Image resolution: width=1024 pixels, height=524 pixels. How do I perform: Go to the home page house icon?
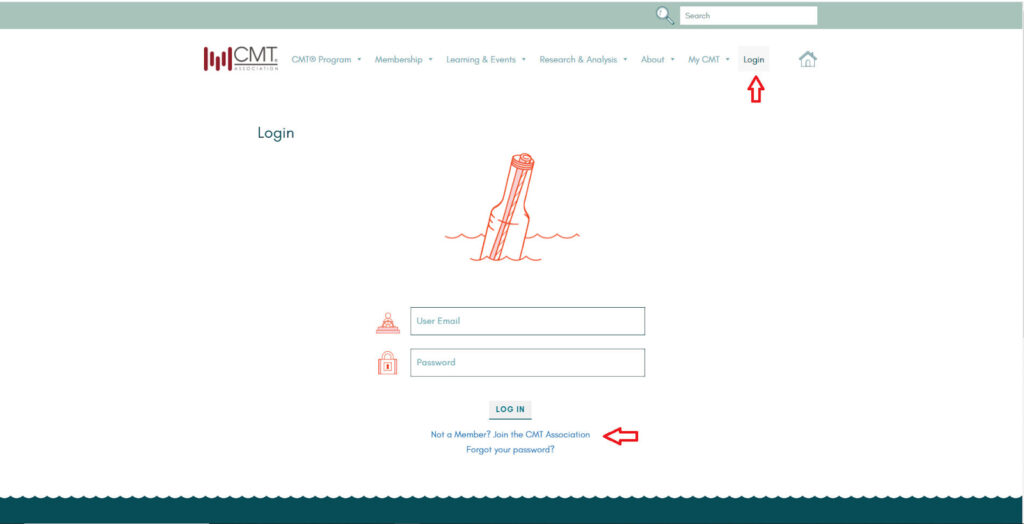point(808,59)
